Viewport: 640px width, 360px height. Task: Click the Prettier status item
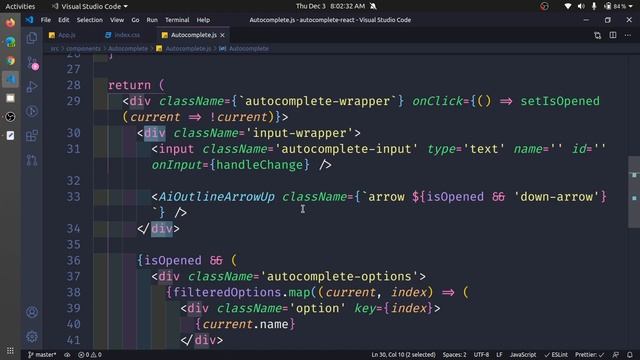(589, 355)
